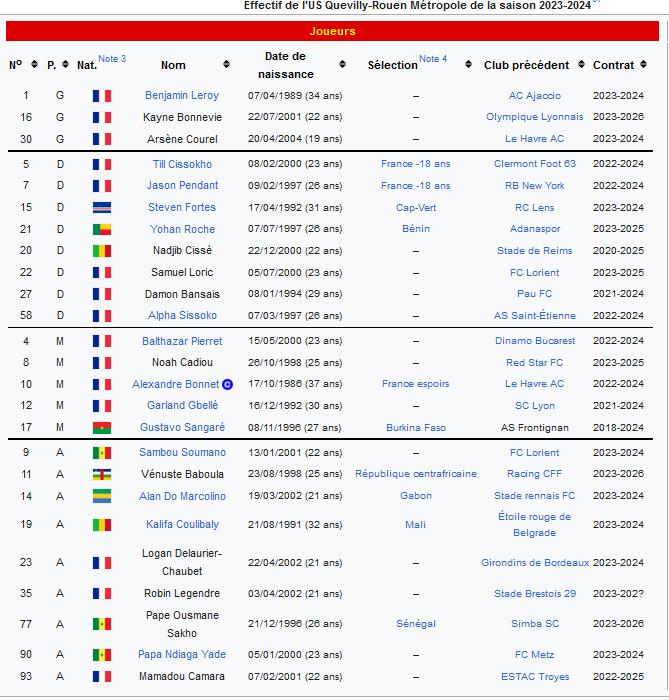Click the Mali flag in Kalifa Coulibaly row
This screenshot has height=700, width=669.
click(102, 525)
